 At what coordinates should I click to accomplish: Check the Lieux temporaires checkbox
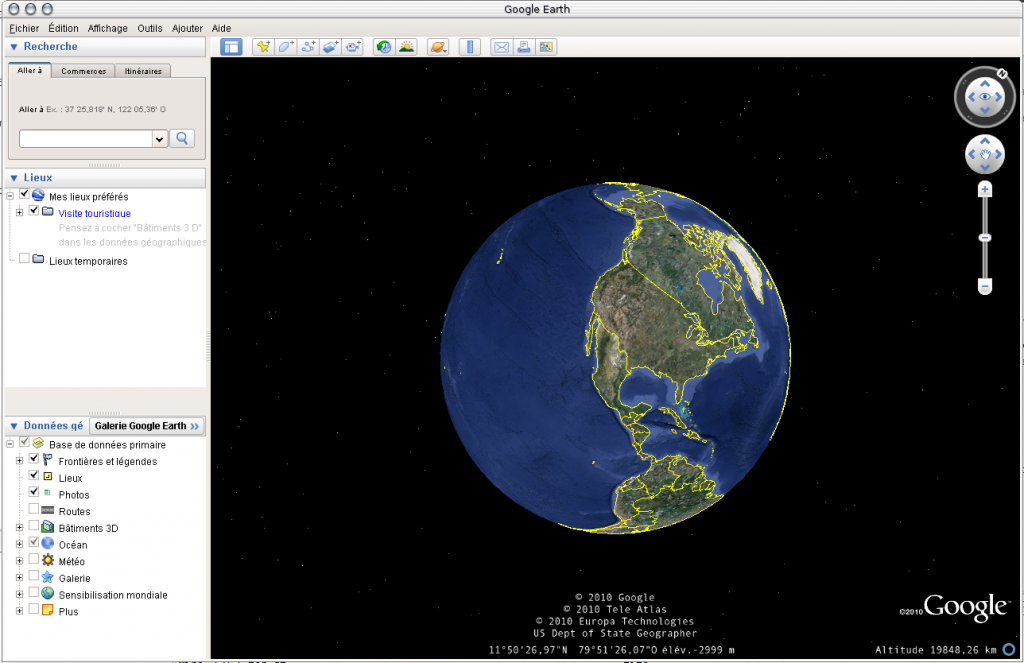pyautogui.click(x=24, y=259)
